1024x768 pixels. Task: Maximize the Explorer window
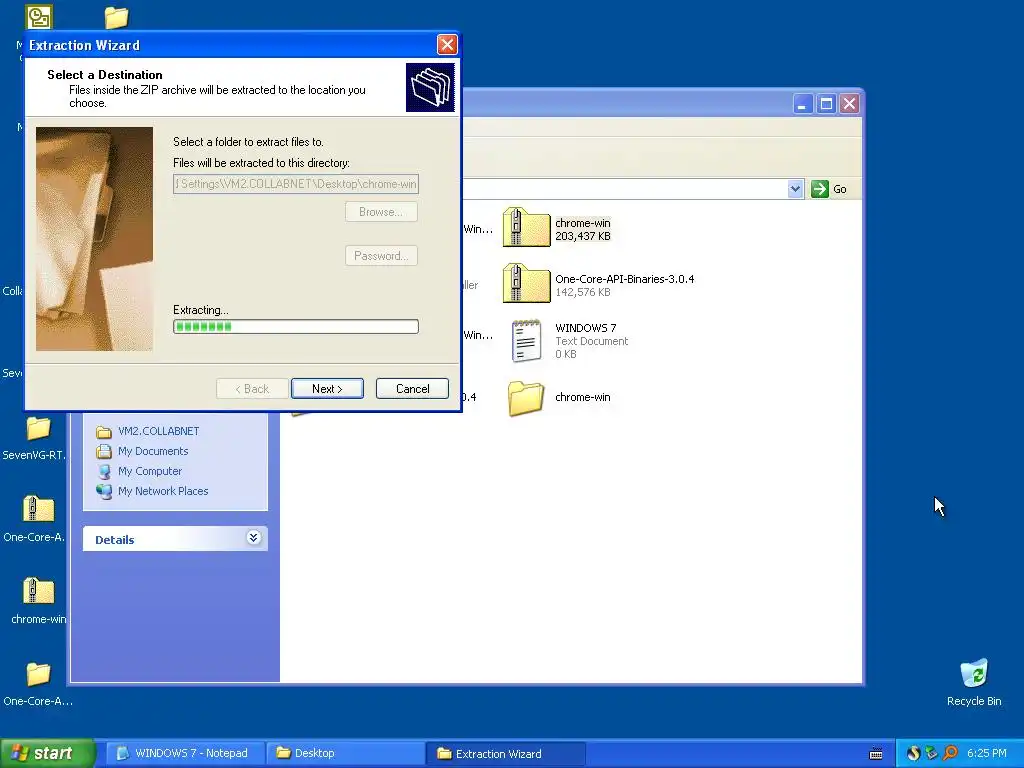(826, 104)
